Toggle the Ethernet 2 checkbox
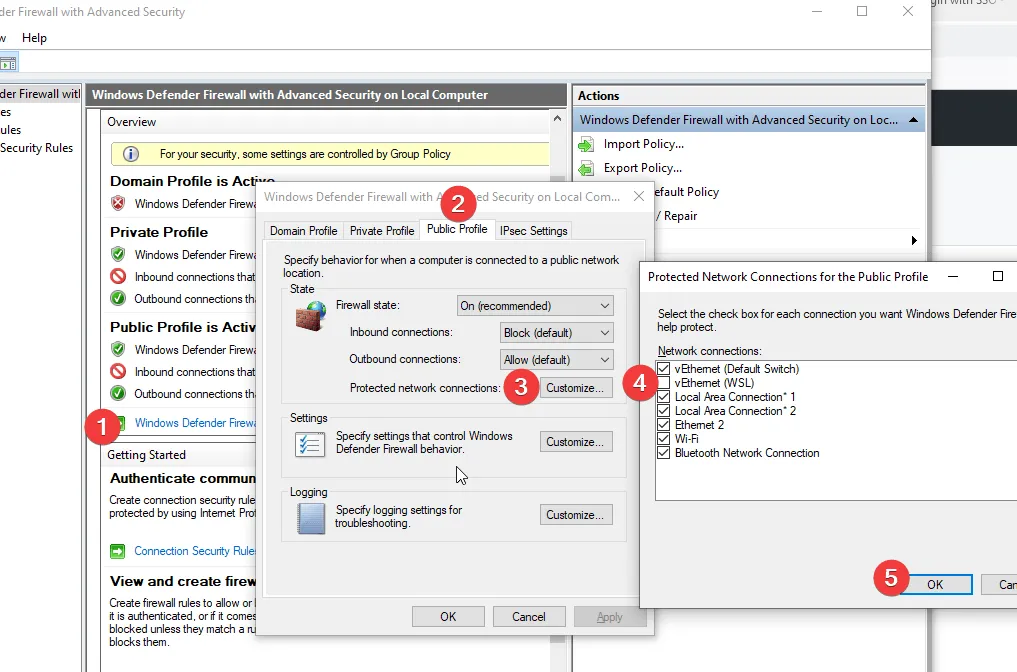1017x672 pixels. click(x=664, y=425)
